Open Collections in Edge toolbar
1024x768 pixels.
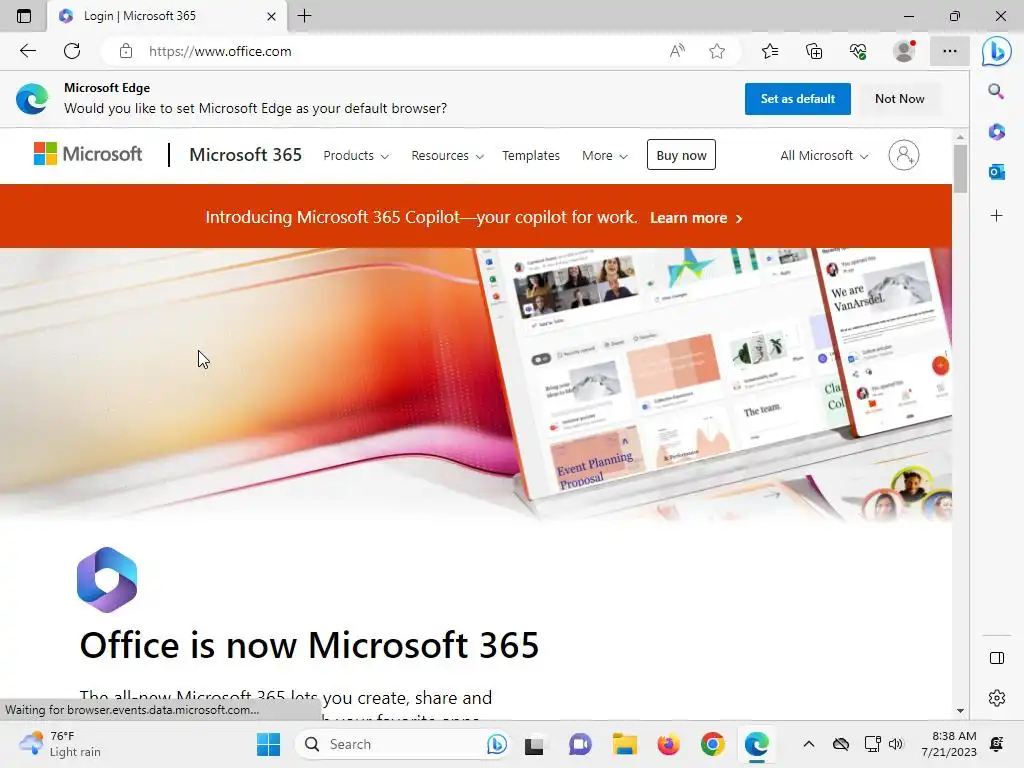814,51
